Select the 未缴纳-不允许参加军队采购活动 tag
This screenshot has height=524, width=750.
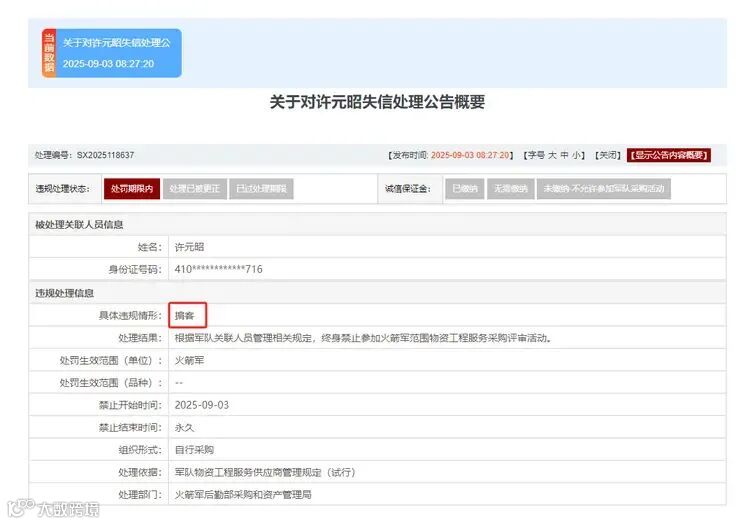604,189
